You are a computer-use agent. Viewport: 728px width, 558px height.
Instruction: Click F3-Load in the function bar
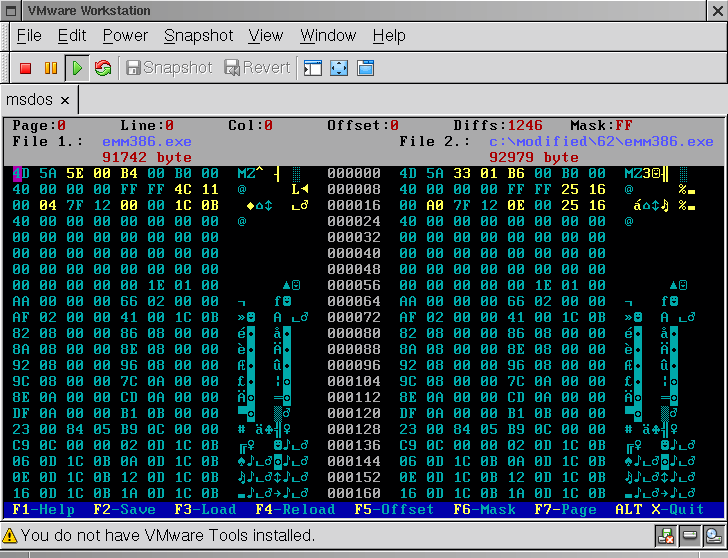click(x=205, y=509)
